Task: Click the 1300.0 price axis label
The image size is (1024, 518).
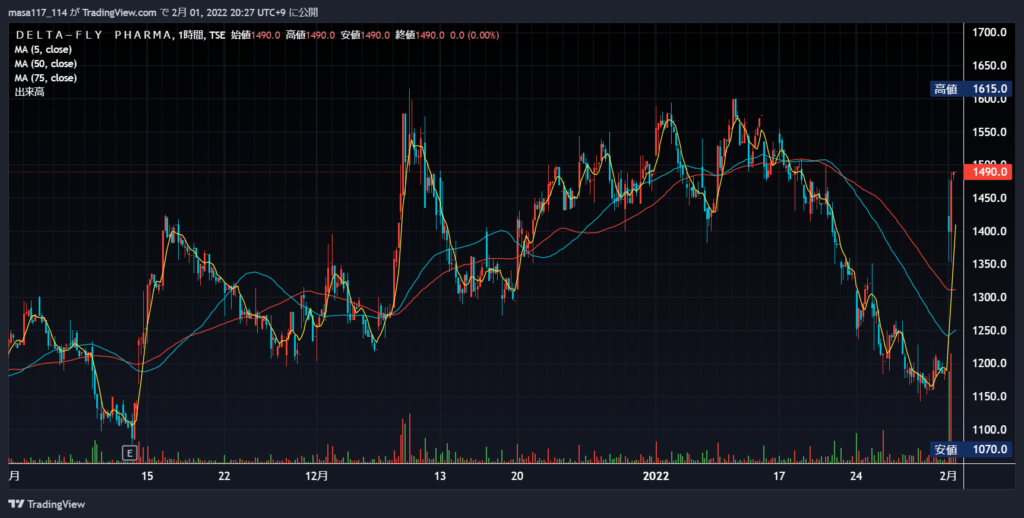Action: 989,297
